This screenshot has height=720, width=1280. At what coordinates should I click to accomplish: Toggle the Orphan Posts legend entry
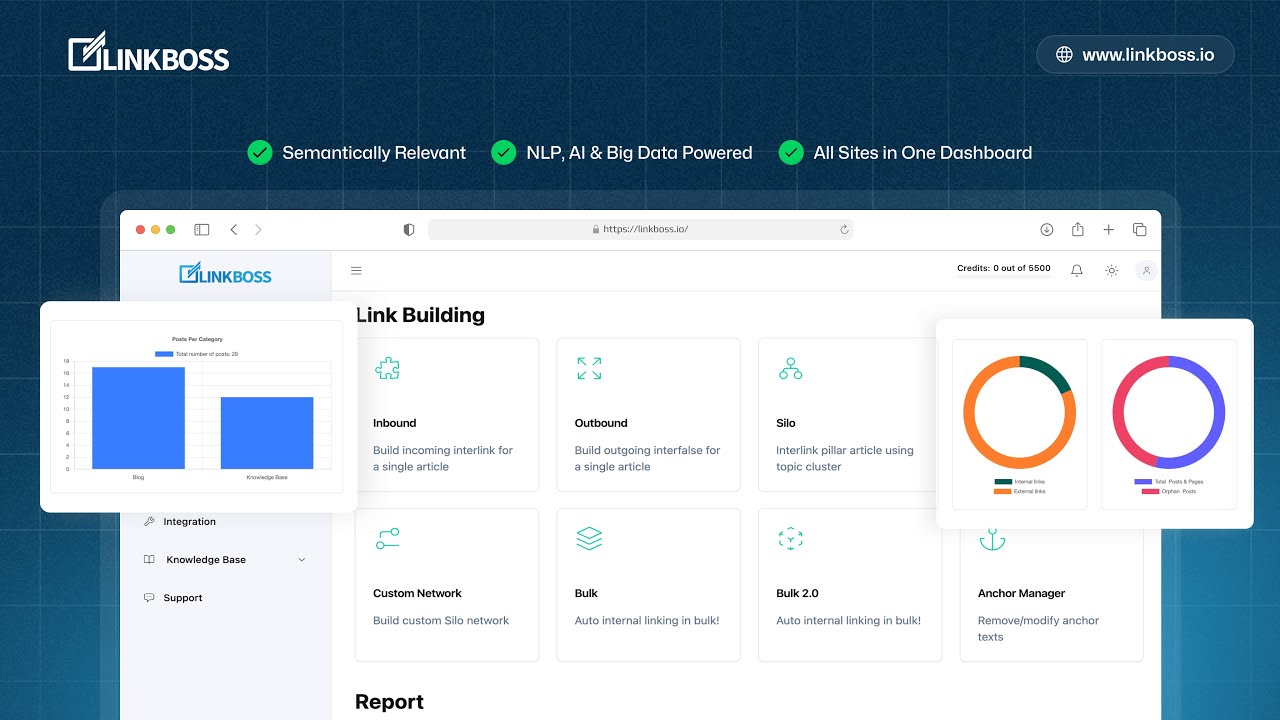(1168, 491)
